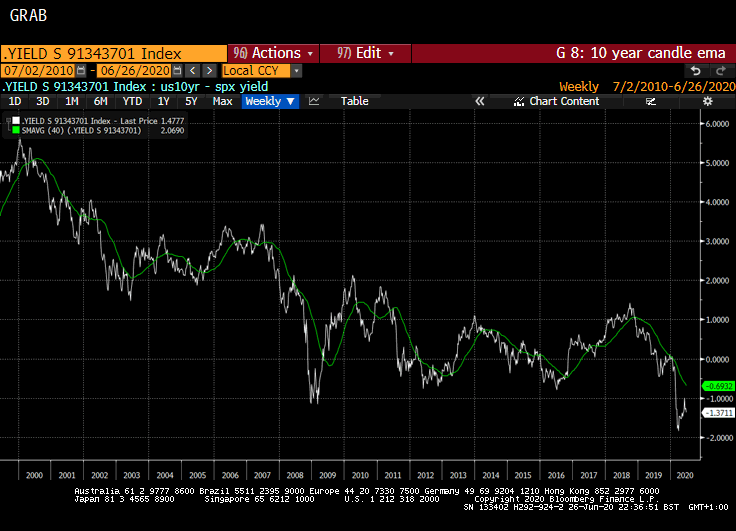Viewport: 736px width, 531px height.
Task: Click the 07/02/2010 start date field
Action: pyautogui.click(x=38, y=71)
